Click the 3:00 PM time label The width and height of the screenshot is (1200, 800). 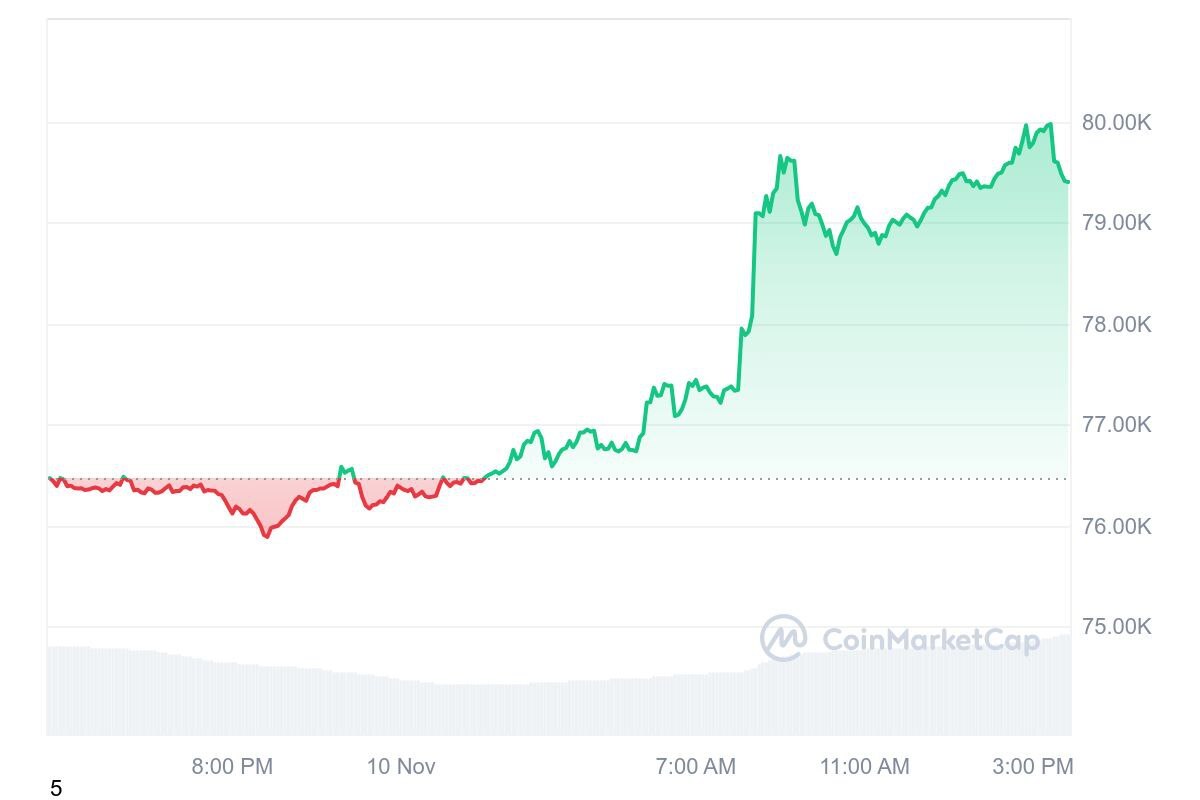click(1033, 767)
